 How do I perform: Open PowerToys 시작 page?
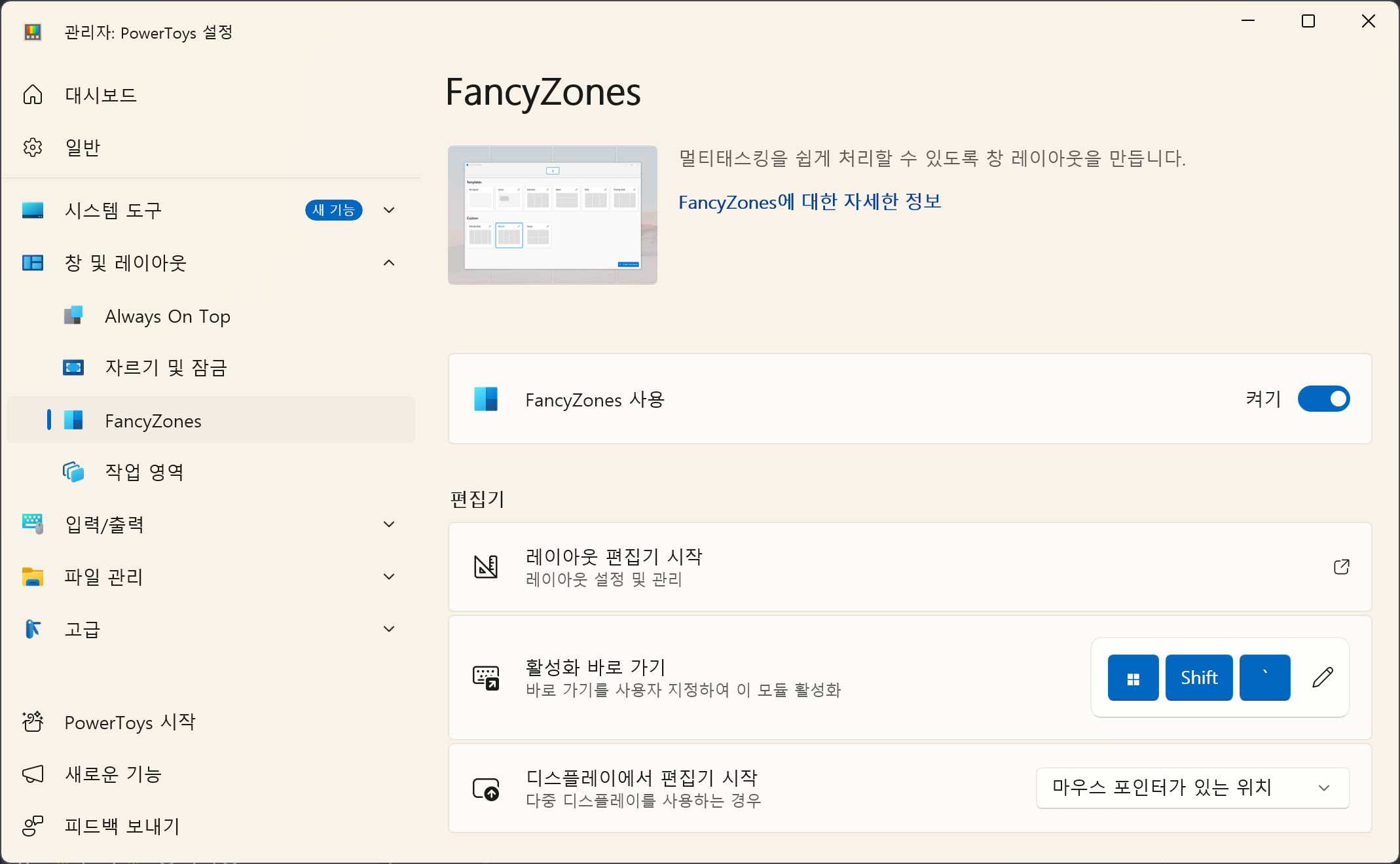pyautogui.click(x=211, y=722)
